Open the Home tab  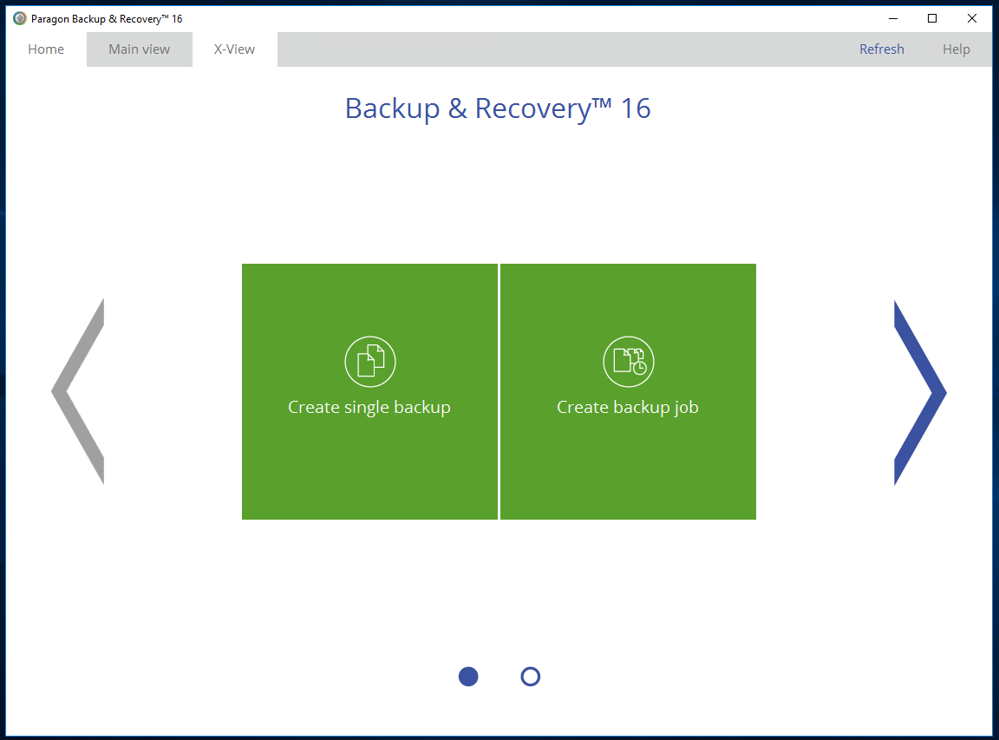coord(46,49)
